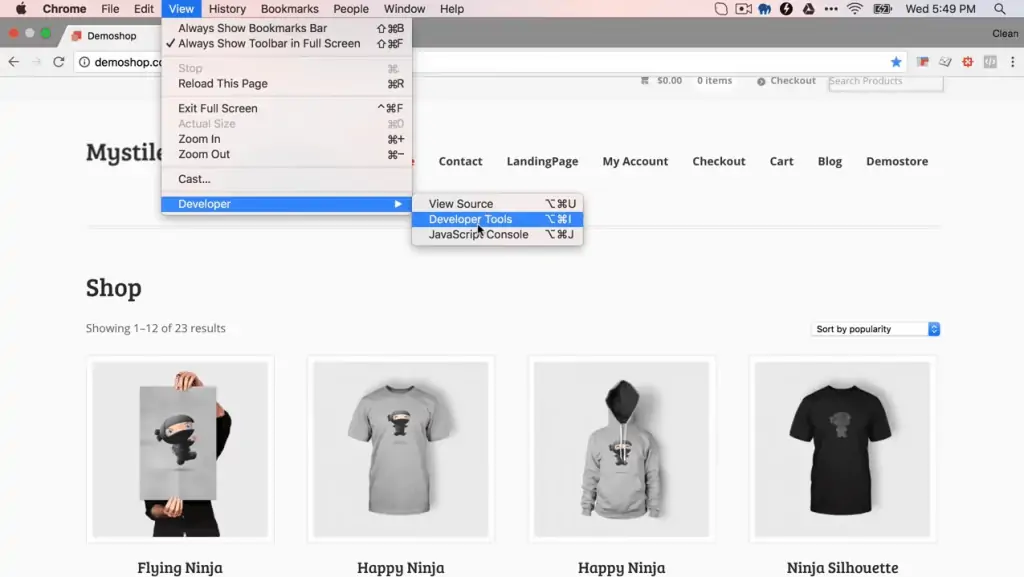This screenshot has width=1024, height=577.
Task: Open the code/developer extension icon in toolbar
Action: [990, 61]
